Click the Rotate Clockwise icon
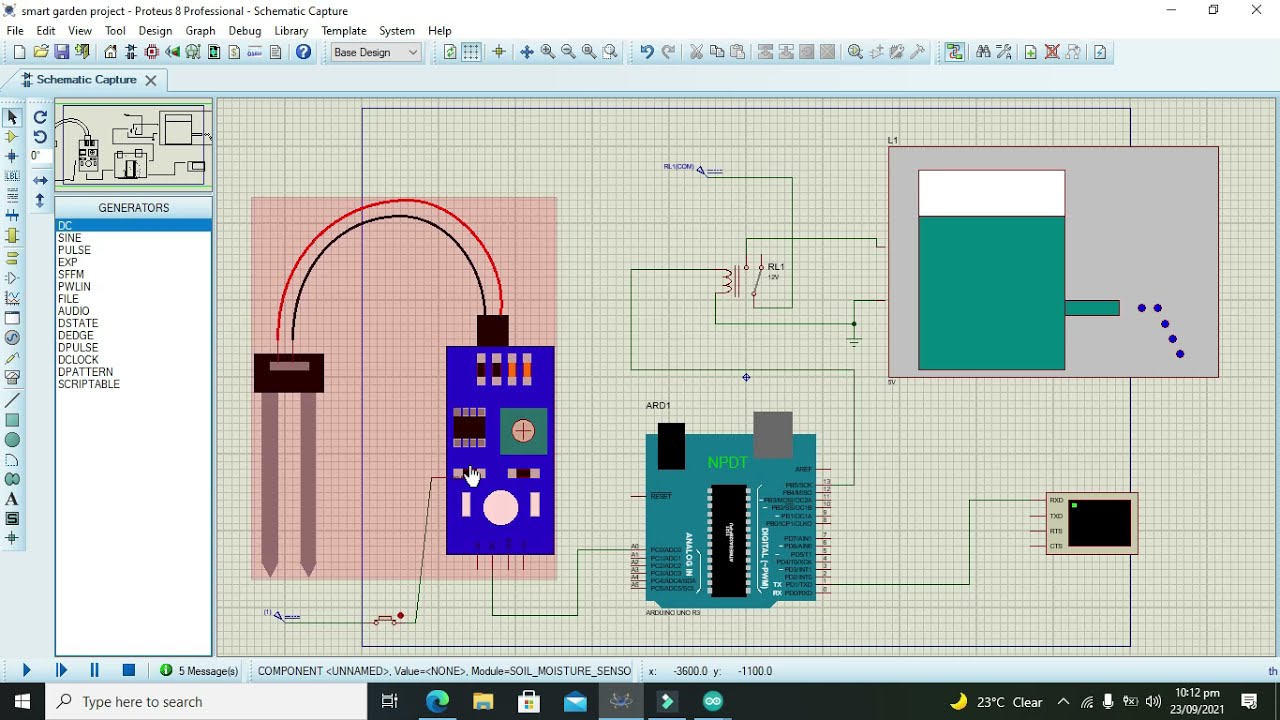Screen dimensions: 1280x720 pos(40,117)
